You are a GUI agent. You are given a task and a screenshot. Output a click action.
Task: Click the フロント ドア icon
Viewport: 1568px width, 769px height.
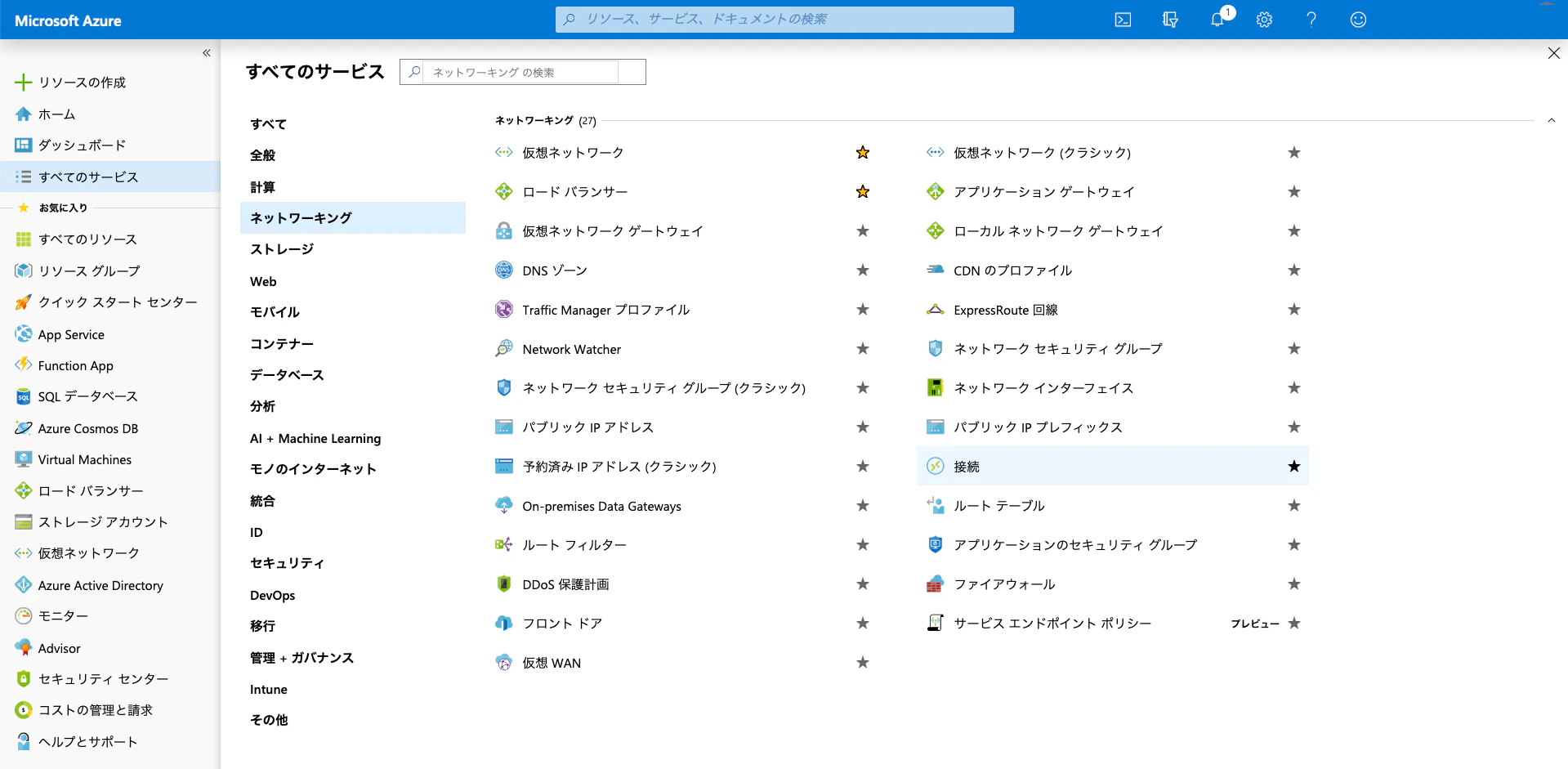pyautogui.click(x=504, y=624)
